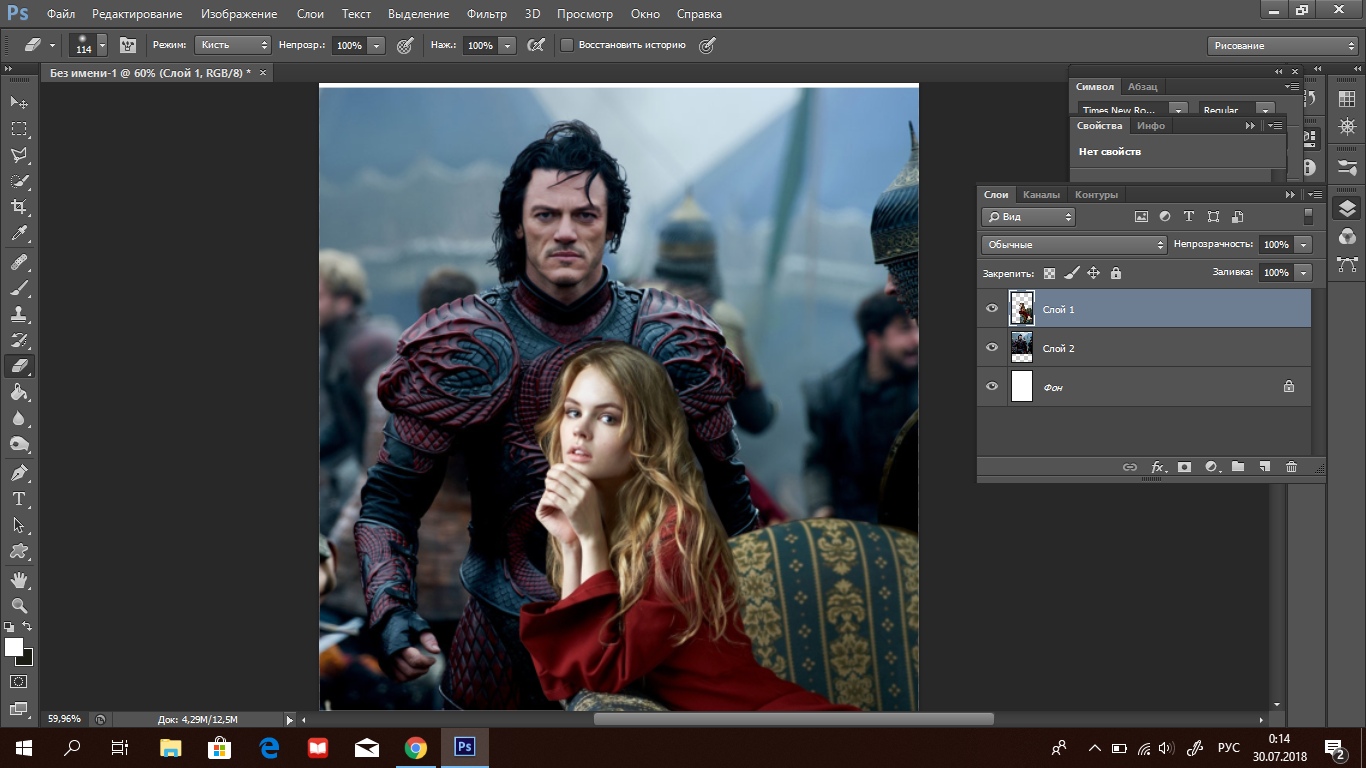
Task: Open Google Chrome from the taskbar
Action: [x=416, y=748]
